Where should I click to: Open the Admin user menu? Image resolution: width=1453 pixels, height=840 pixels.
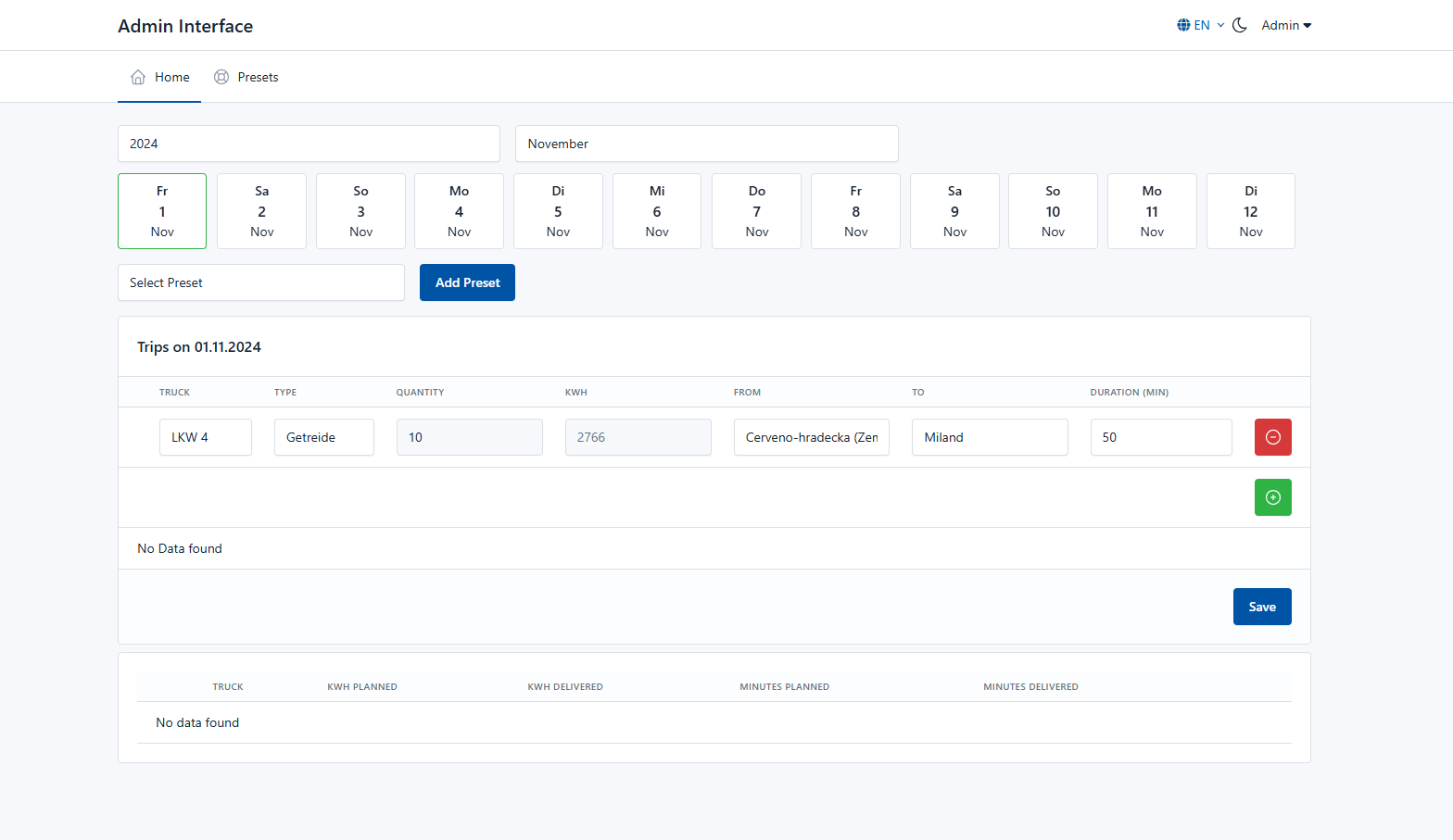pyautogui.click(x=1286, y=25)
